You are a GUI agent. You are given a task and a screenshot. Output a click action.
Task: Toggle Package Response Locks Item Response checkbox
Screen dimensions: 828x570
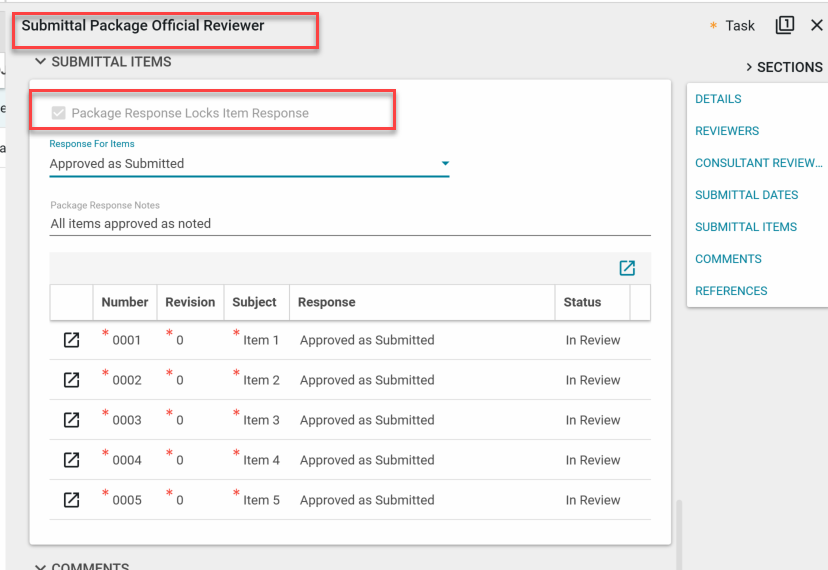(x=59, y=113)
